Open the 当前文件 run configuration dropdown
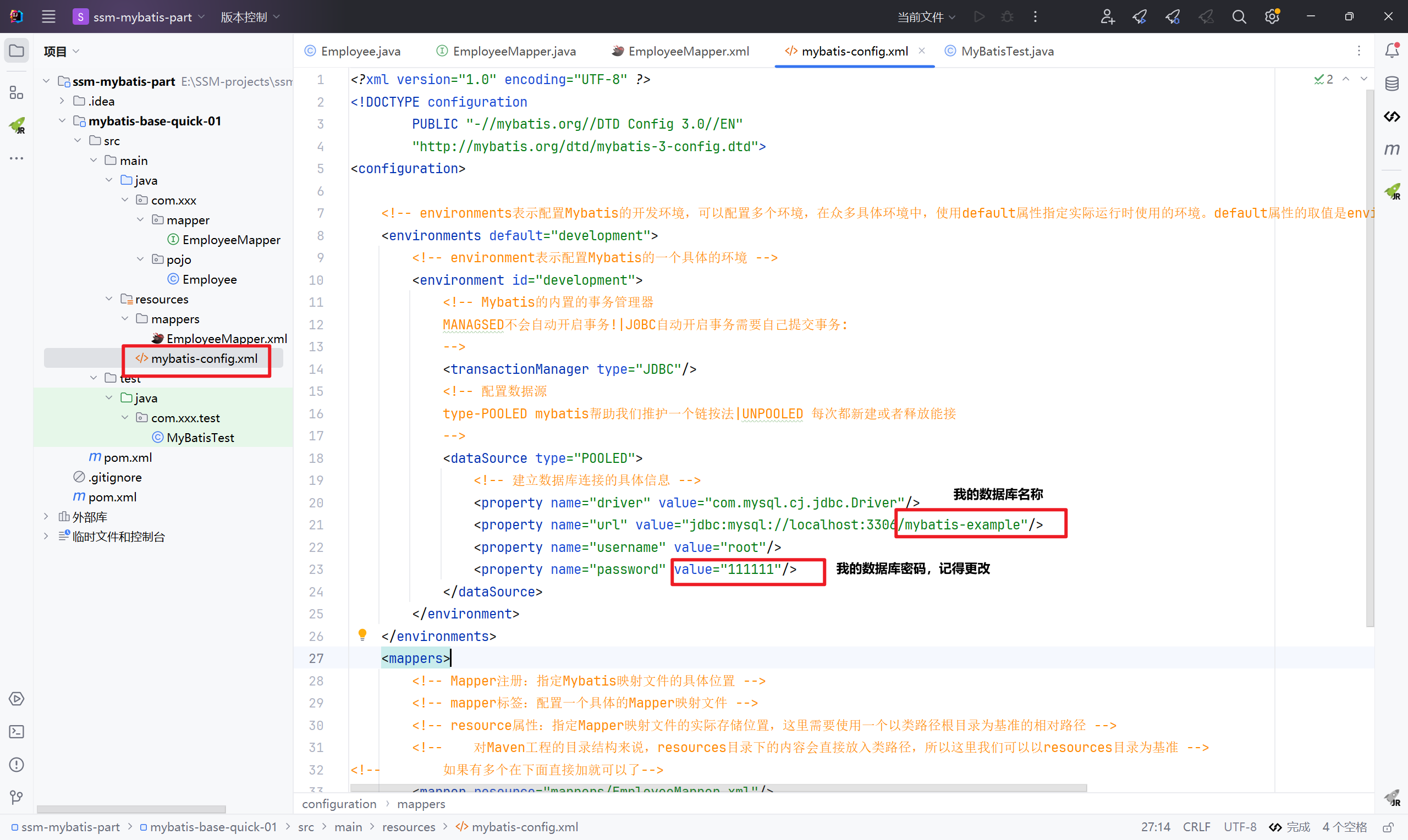The image size is (1408, 840). point(926,17)
